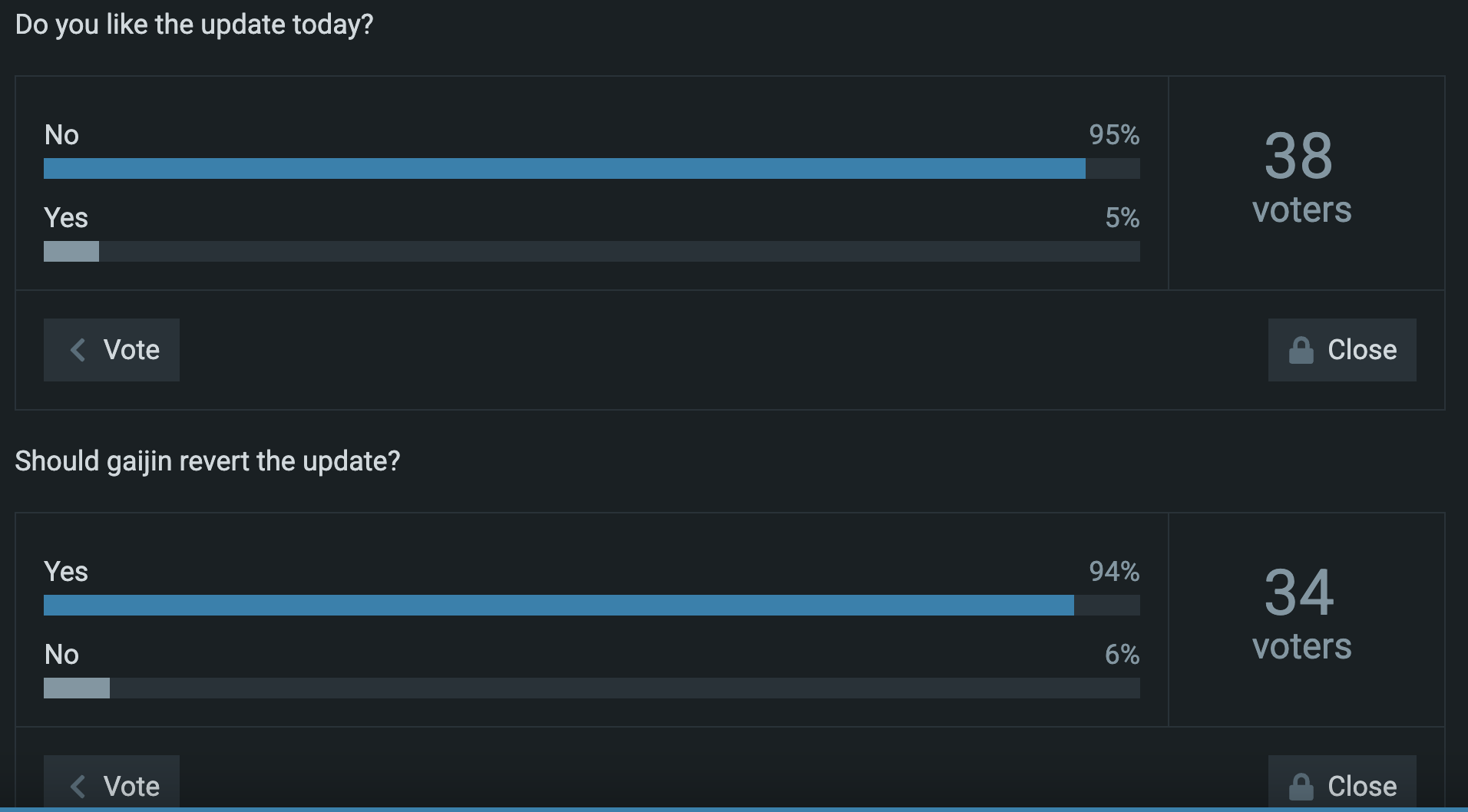
Task: Close the 'Do you like the update today?' poll
Action: click(x=1341, y=350)
